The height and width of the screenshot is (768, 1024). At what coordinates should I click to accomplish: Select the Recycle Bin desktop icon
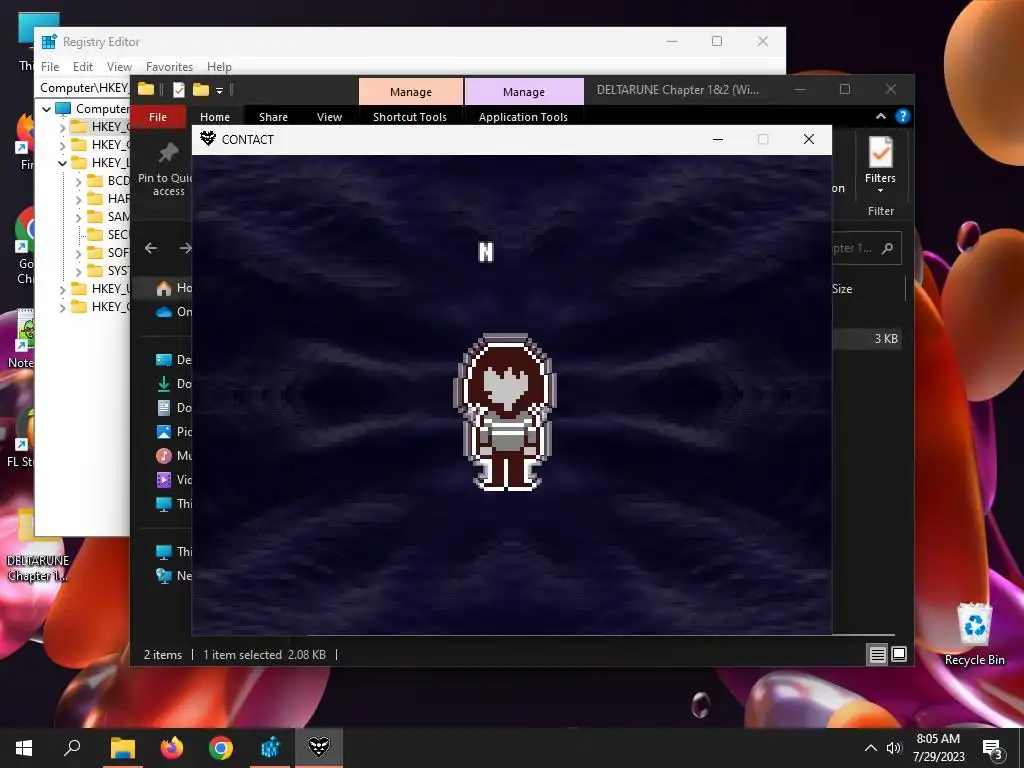[974, 633]
